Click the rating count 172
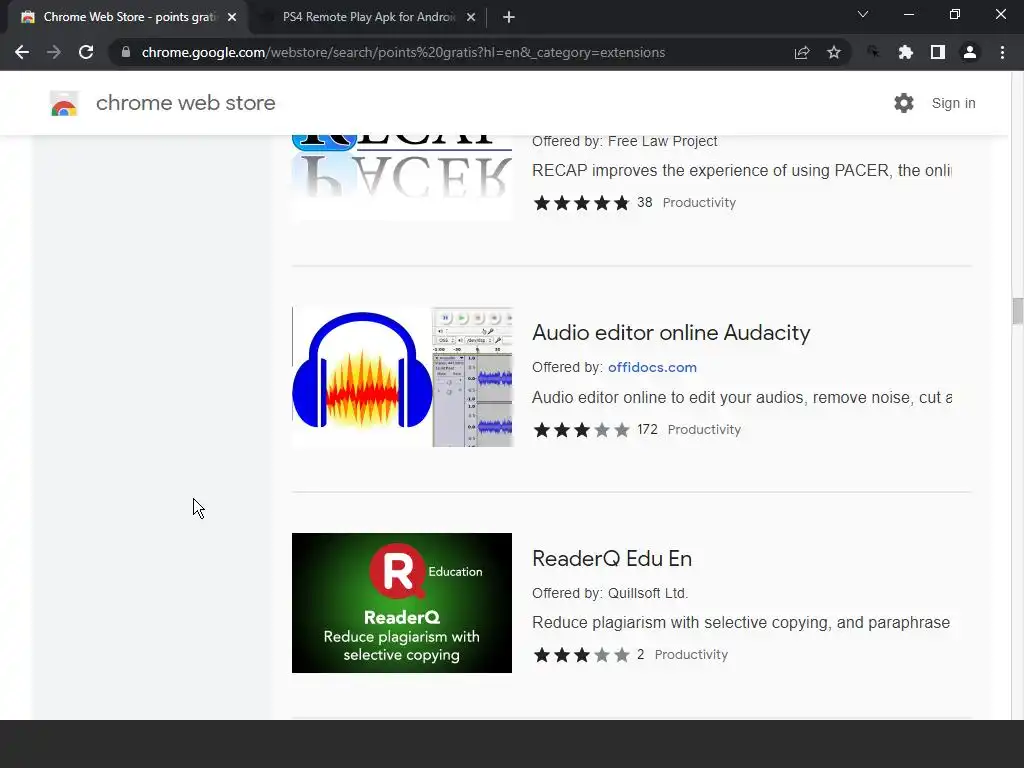Screen dimensions: 1024x768 tap(647, 429)
